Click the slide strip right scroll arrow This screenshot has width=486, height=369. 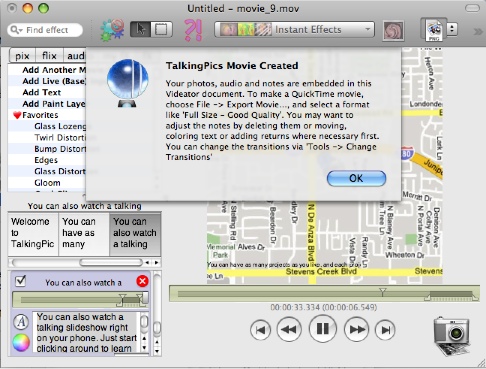[x=156, y=263]
